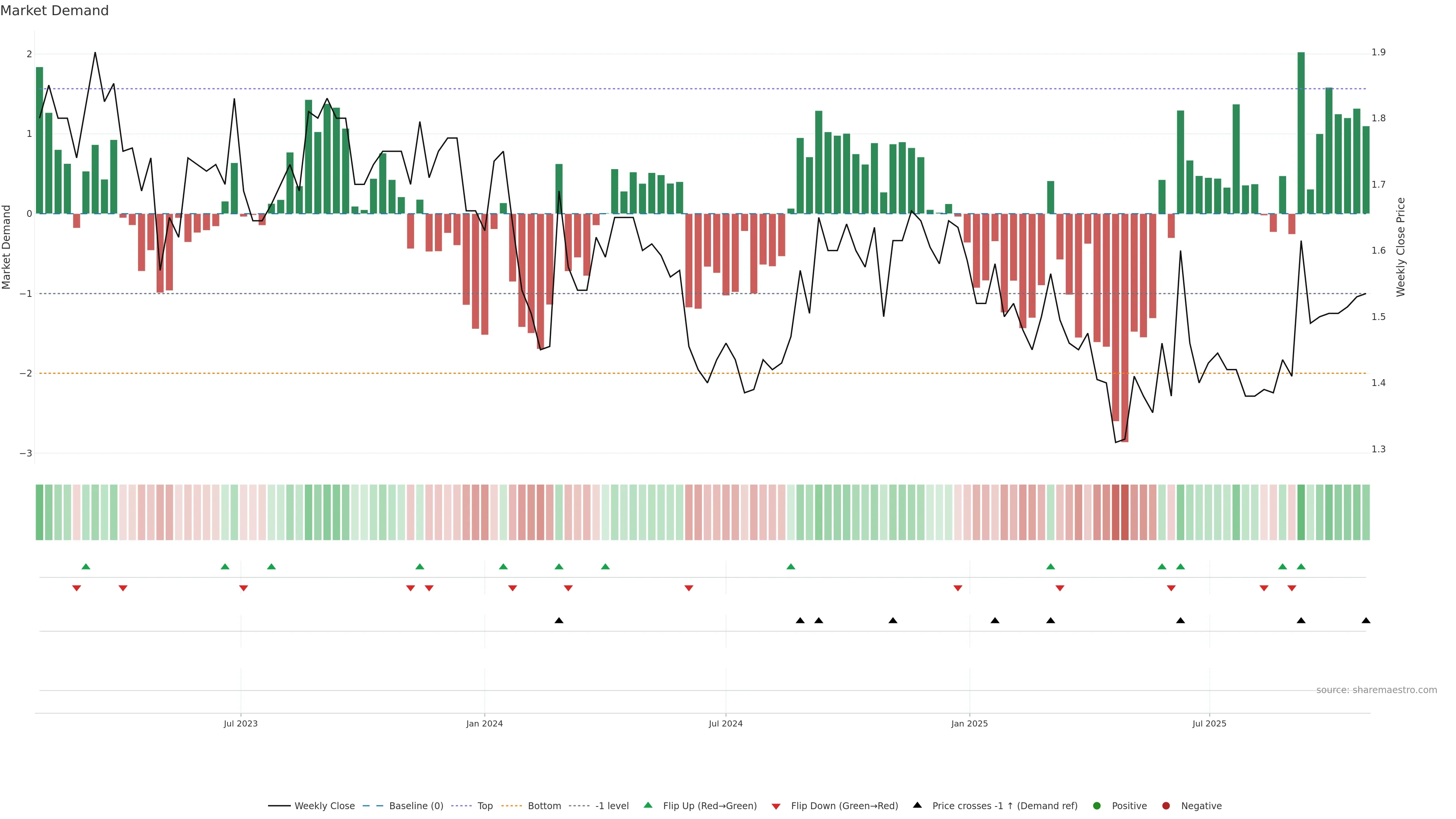Click the black Price crosses triangle legend icon

click(917, 805)
